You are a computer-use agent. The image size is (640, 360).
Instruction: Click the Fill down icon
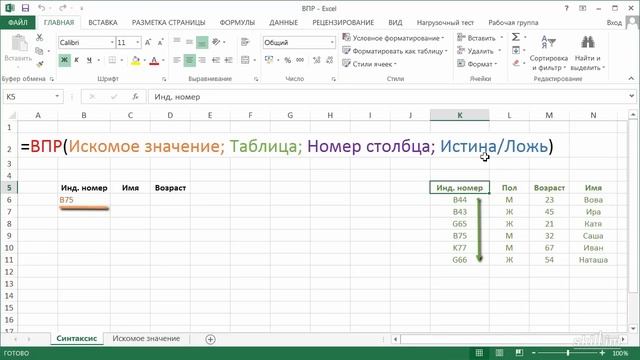click(x=516, y=50)
